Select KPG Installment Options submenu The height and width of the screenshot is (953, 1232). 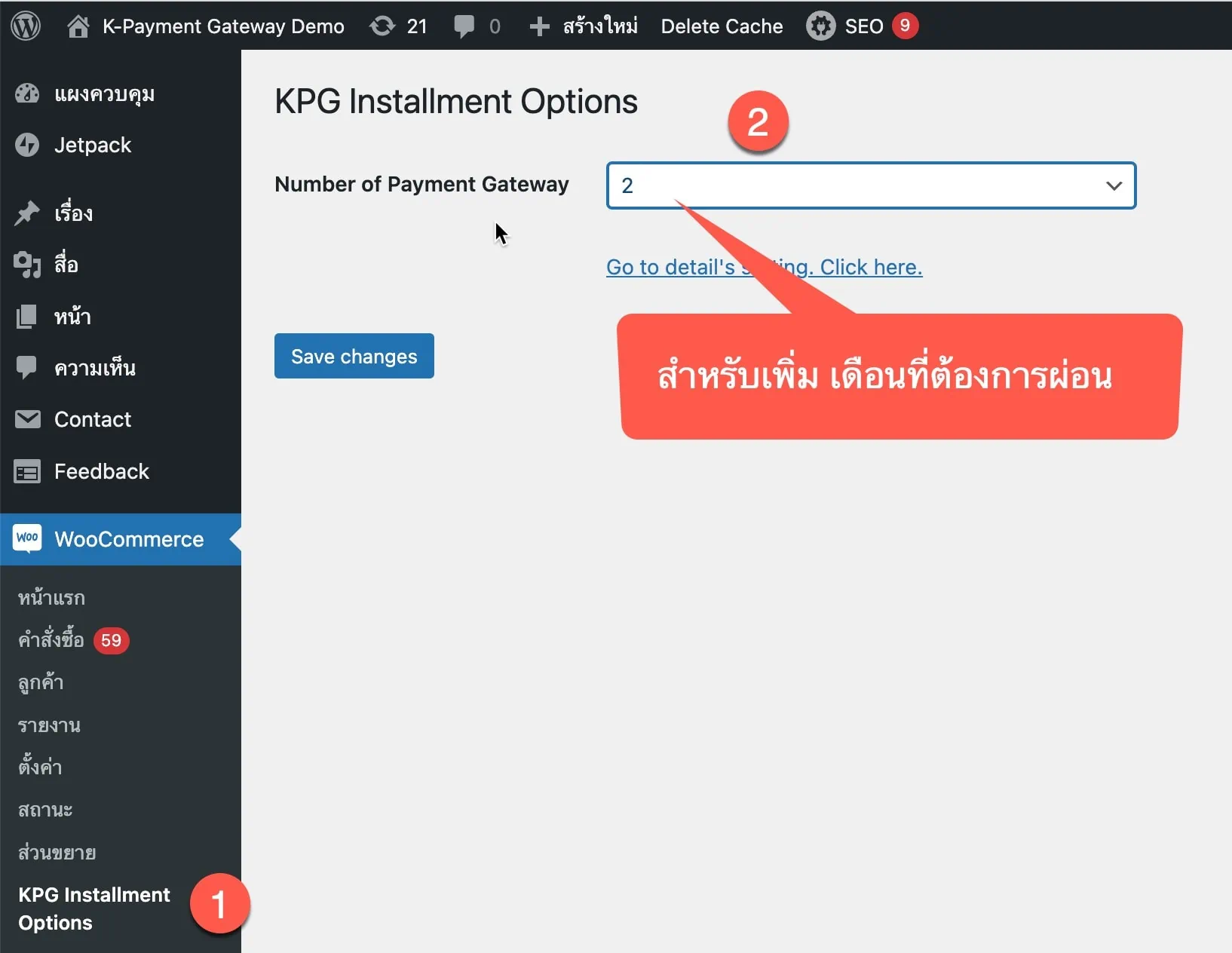(93, 908)
